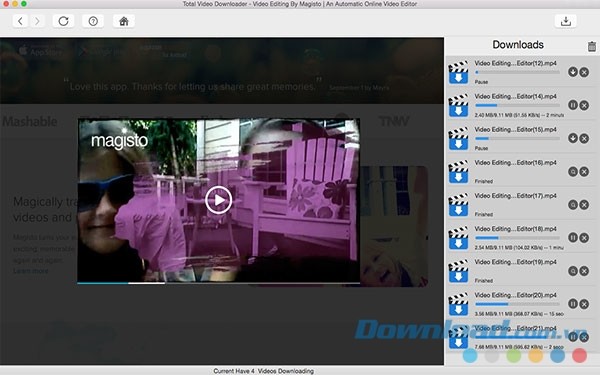600x375 pixels.
Task: Click the clapperboard icon for Editor(15).mp4
Action: pyautogui.click(x=458, y=138)
